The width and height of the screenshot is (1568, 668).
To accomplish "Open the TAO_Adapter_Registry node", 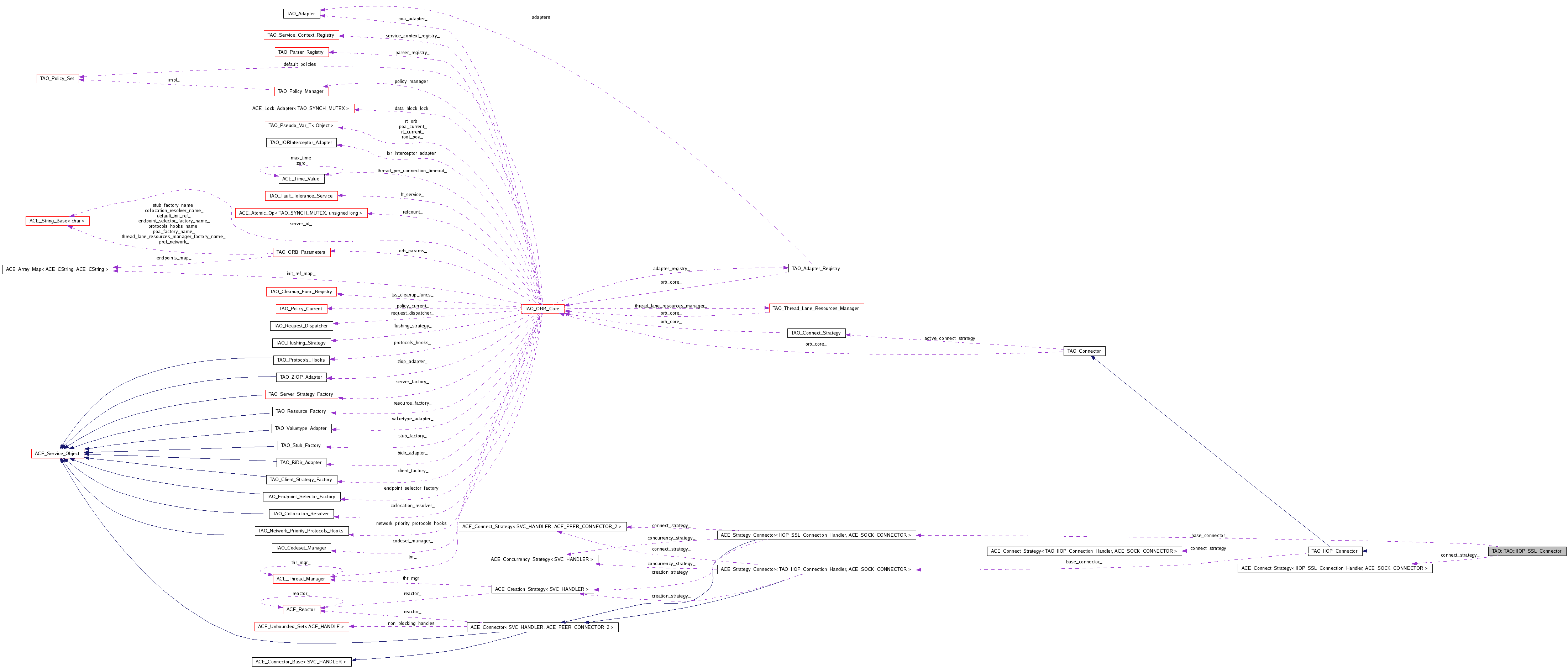I will coord(816,268).
